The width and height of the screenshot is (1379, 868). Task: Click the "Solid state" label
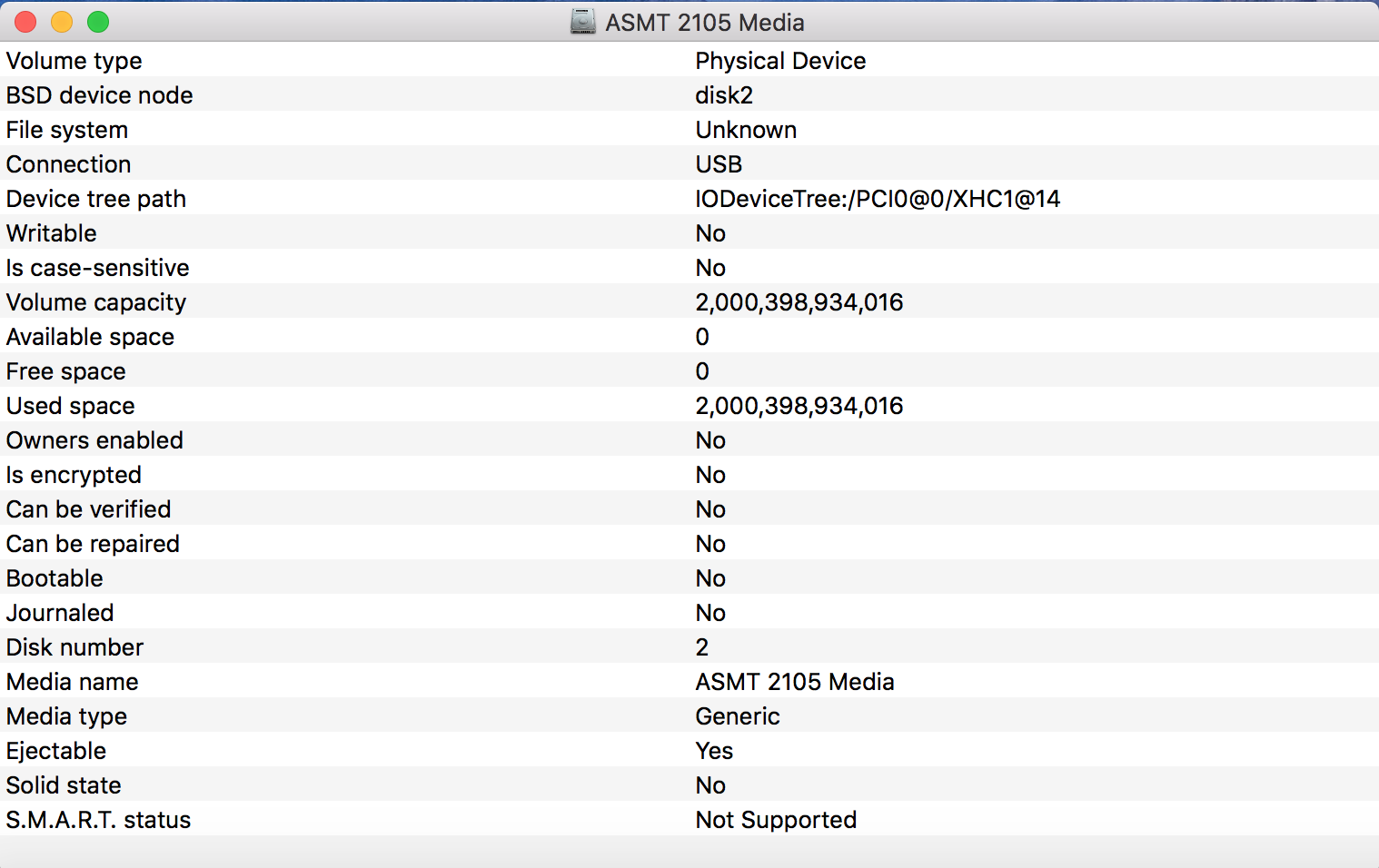pyautogui.click(x=64, y=785)
